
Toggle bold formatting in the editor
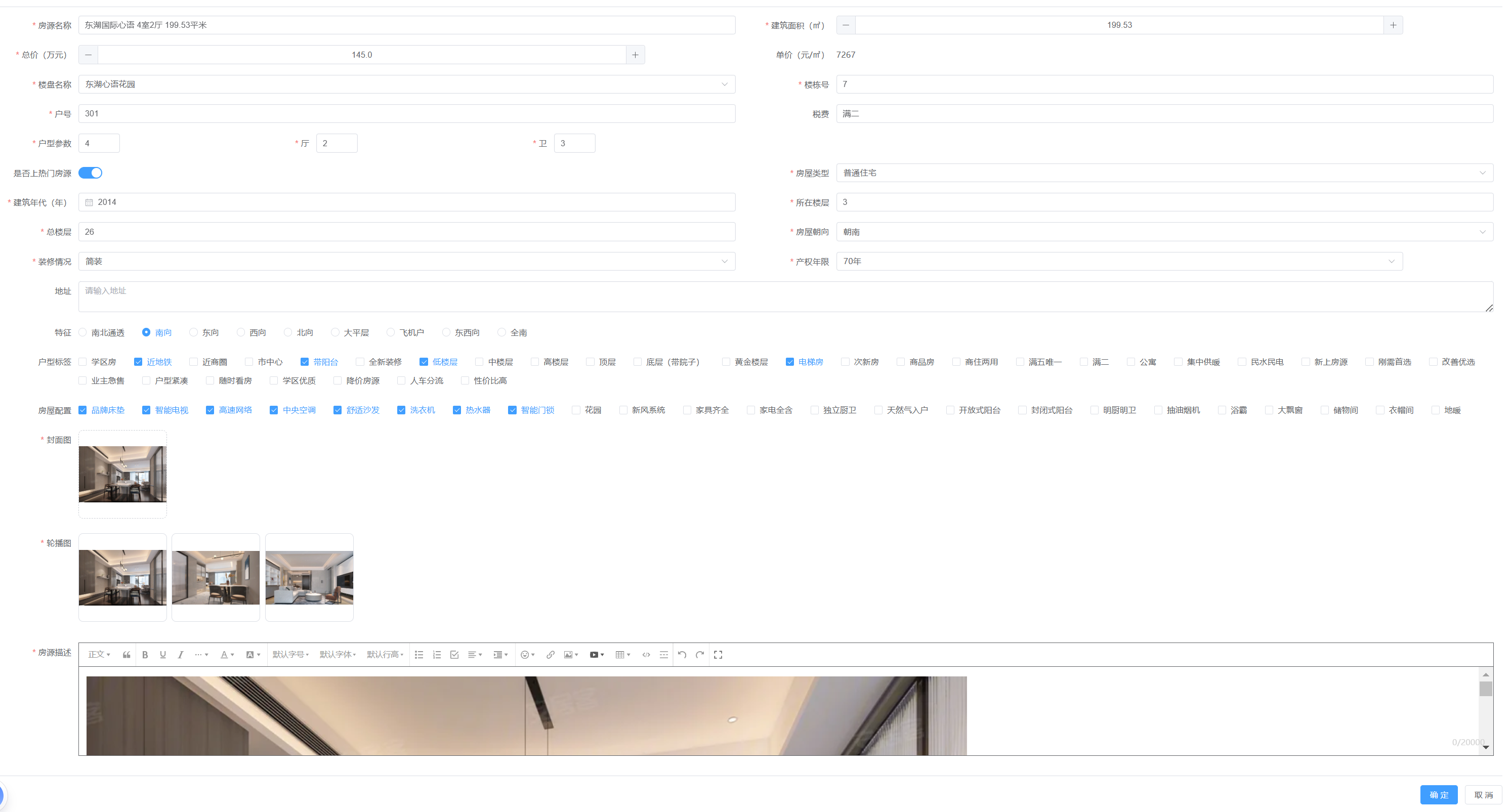(x=145, y=655)
